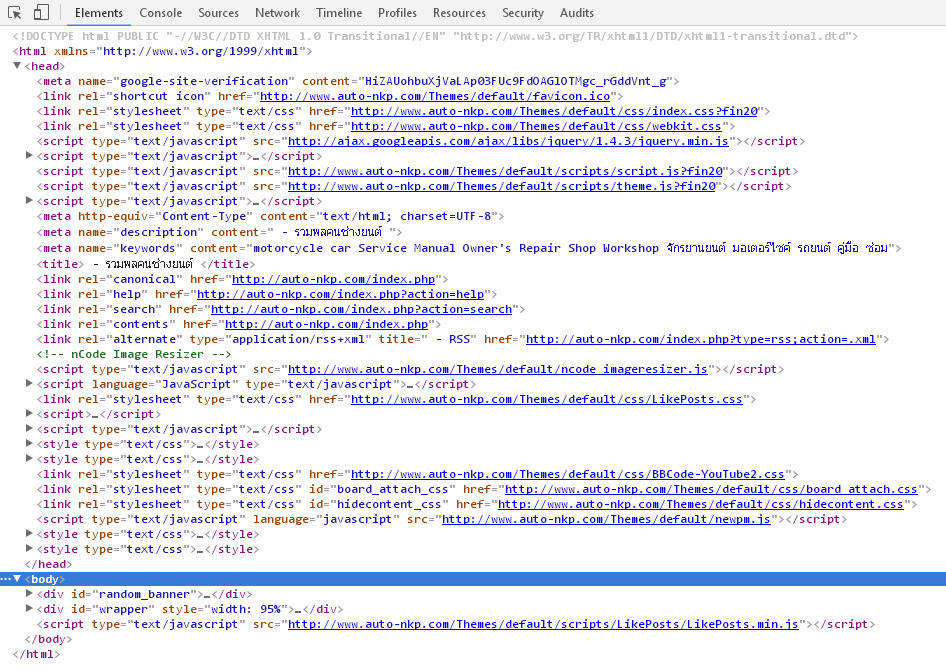946x669 pixels.
Task: Collapse the selected body element
Action: 17,579
